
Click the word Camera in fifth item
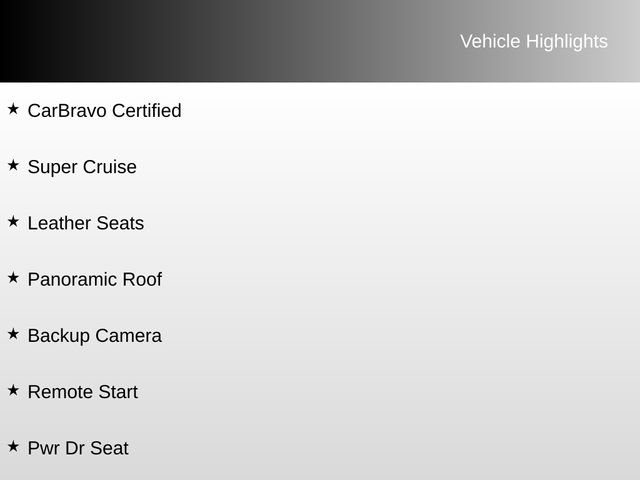[128, 336]
